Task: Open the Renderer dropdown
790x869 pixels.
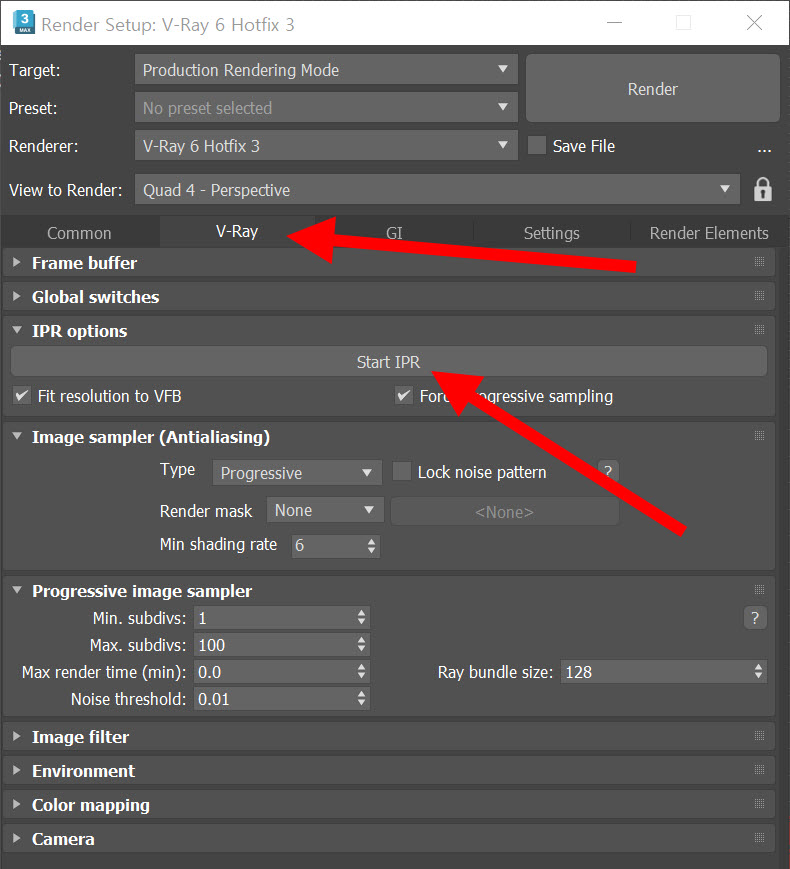Action: pos(326,146)
